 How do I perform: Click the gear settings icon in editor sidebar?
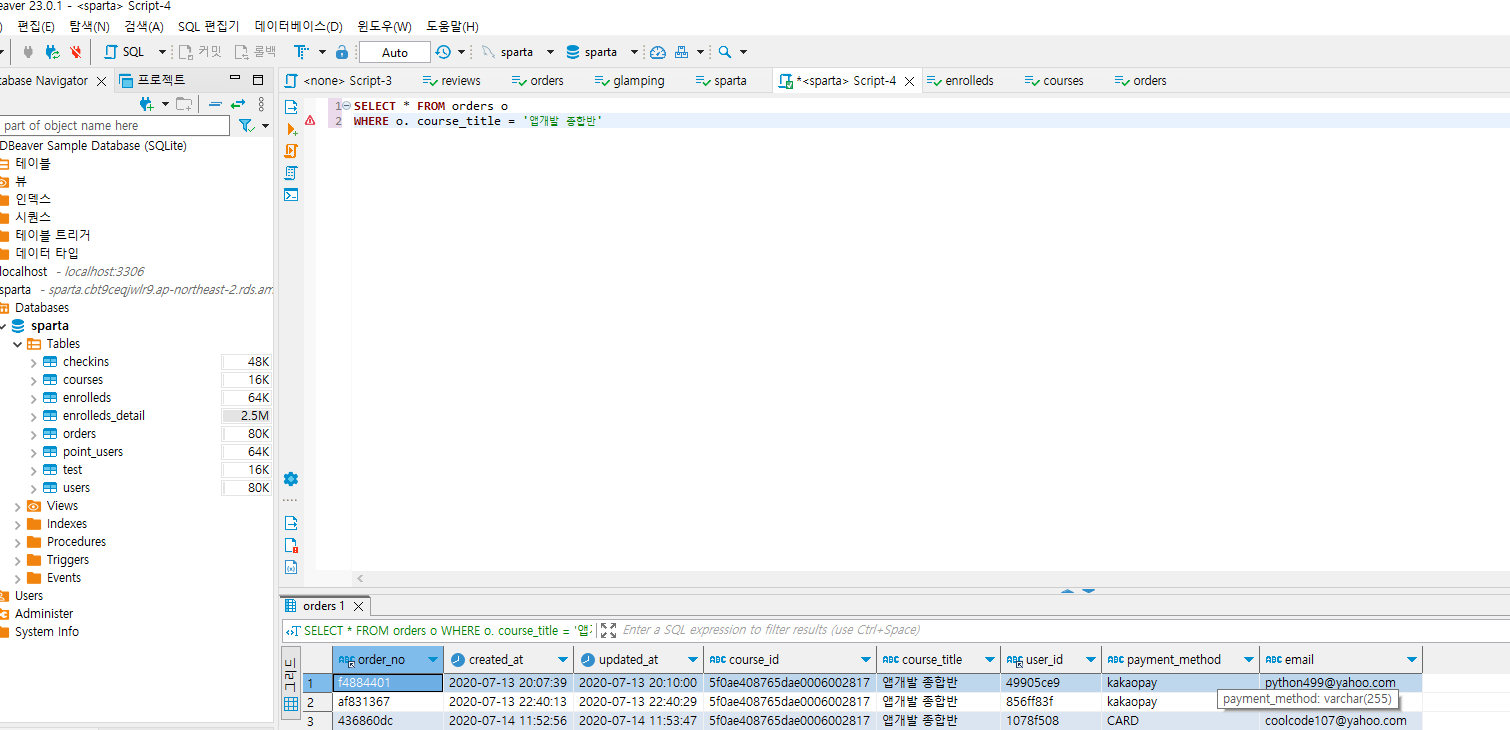pos(291,479)
